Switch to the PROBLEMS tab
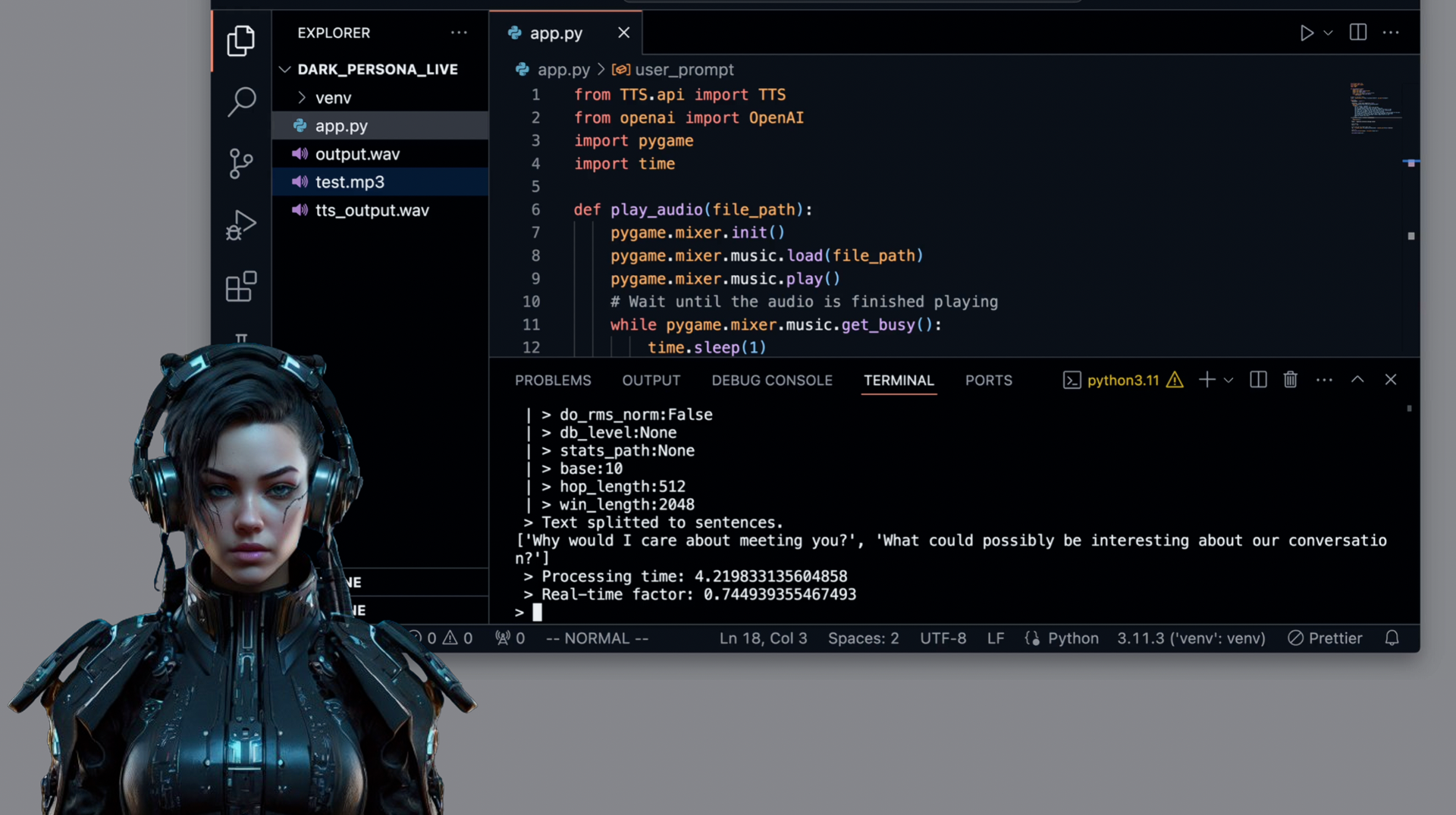The width and height of the screenshot is (1456, 815). coord(553,380)
